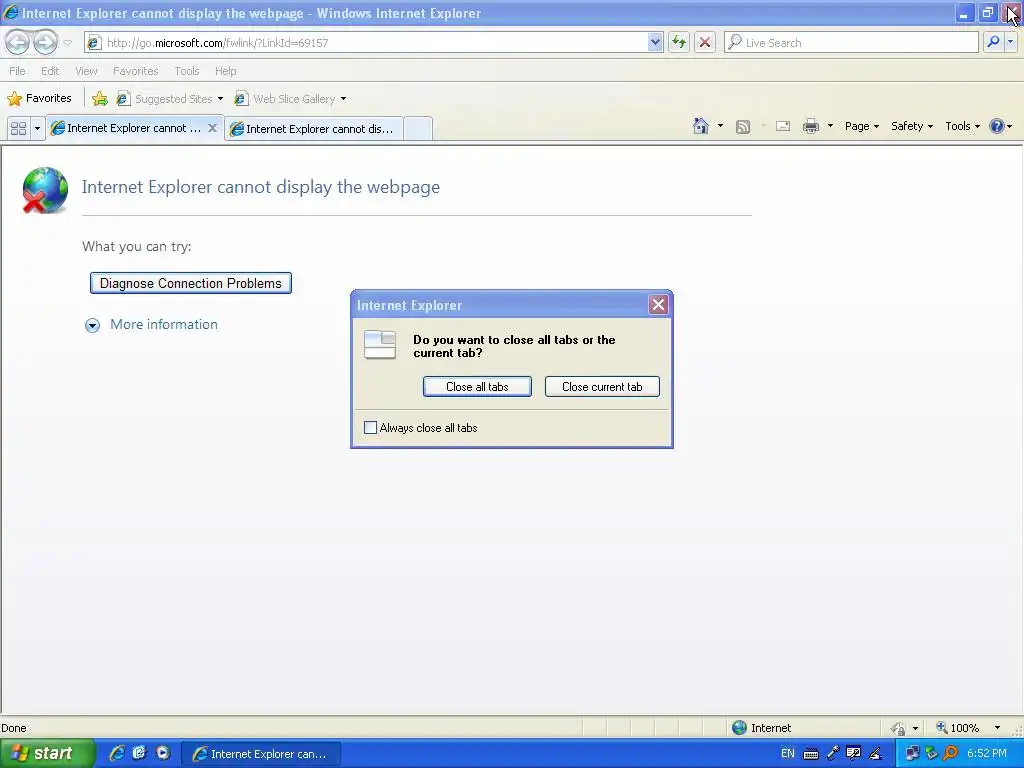Open the File menu
Screen dimensions: 1024x768
click(x=17, y=71)
